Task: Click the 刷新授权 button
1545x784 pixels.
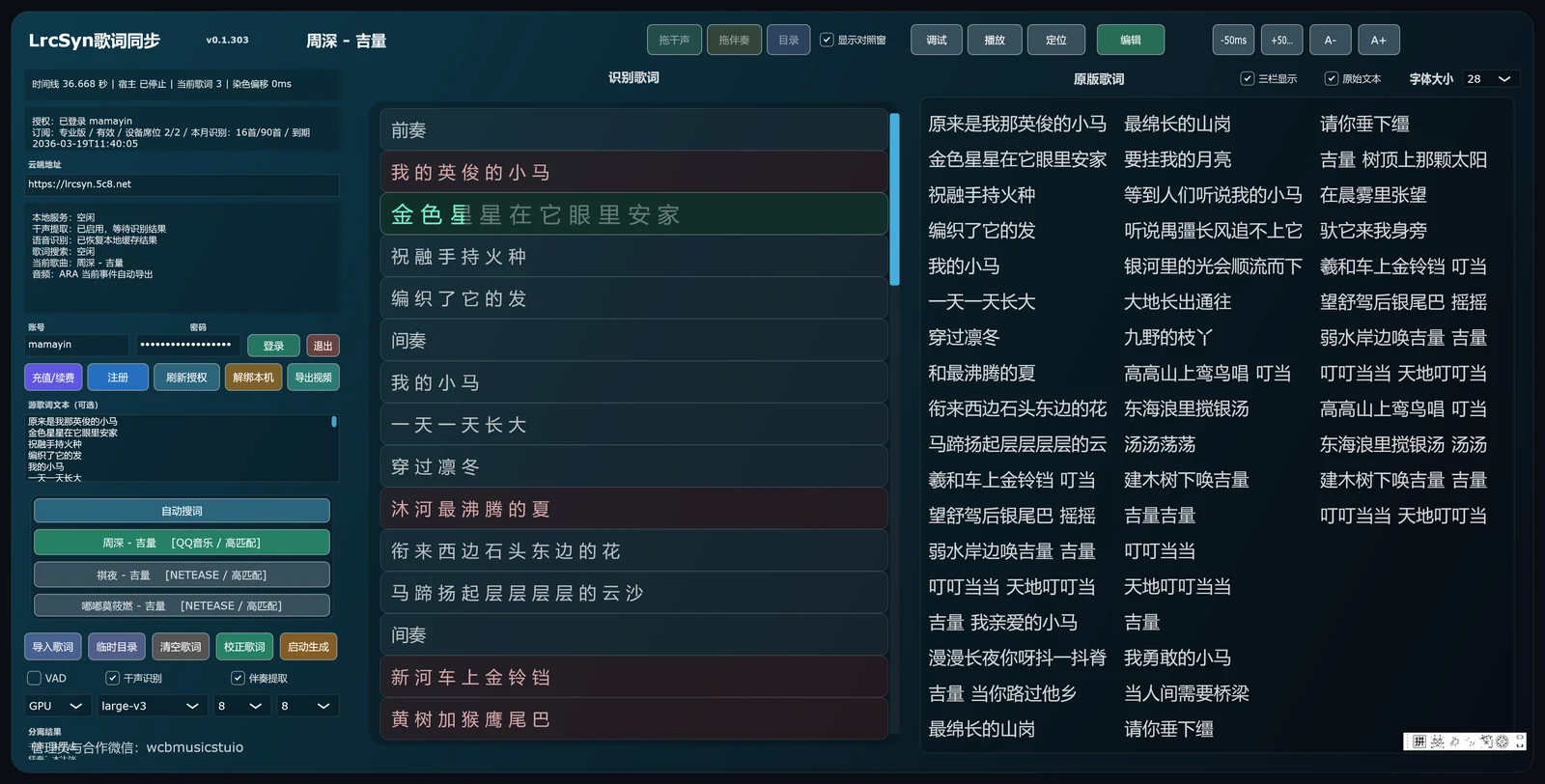Action: pos(186,378)
